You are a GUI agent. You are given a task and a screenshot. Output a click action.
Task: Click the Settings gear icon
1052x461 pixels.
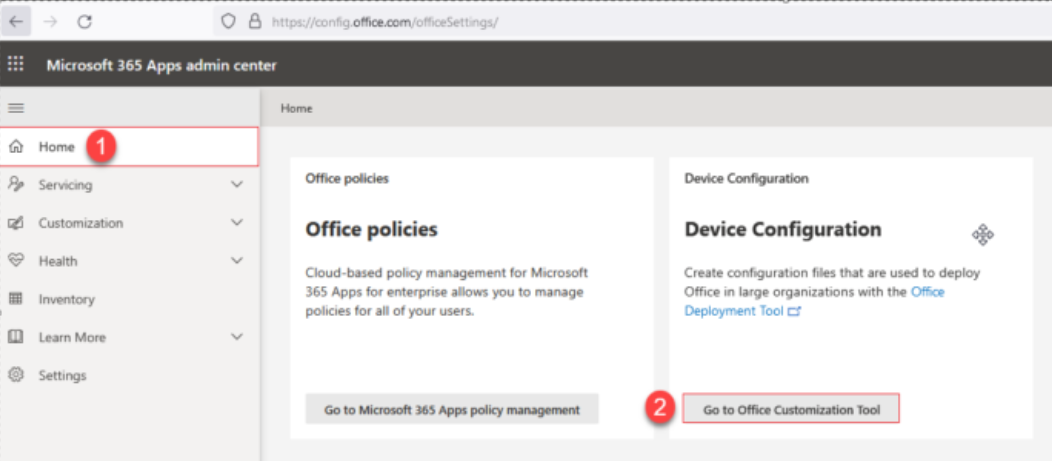pos(16,375)
